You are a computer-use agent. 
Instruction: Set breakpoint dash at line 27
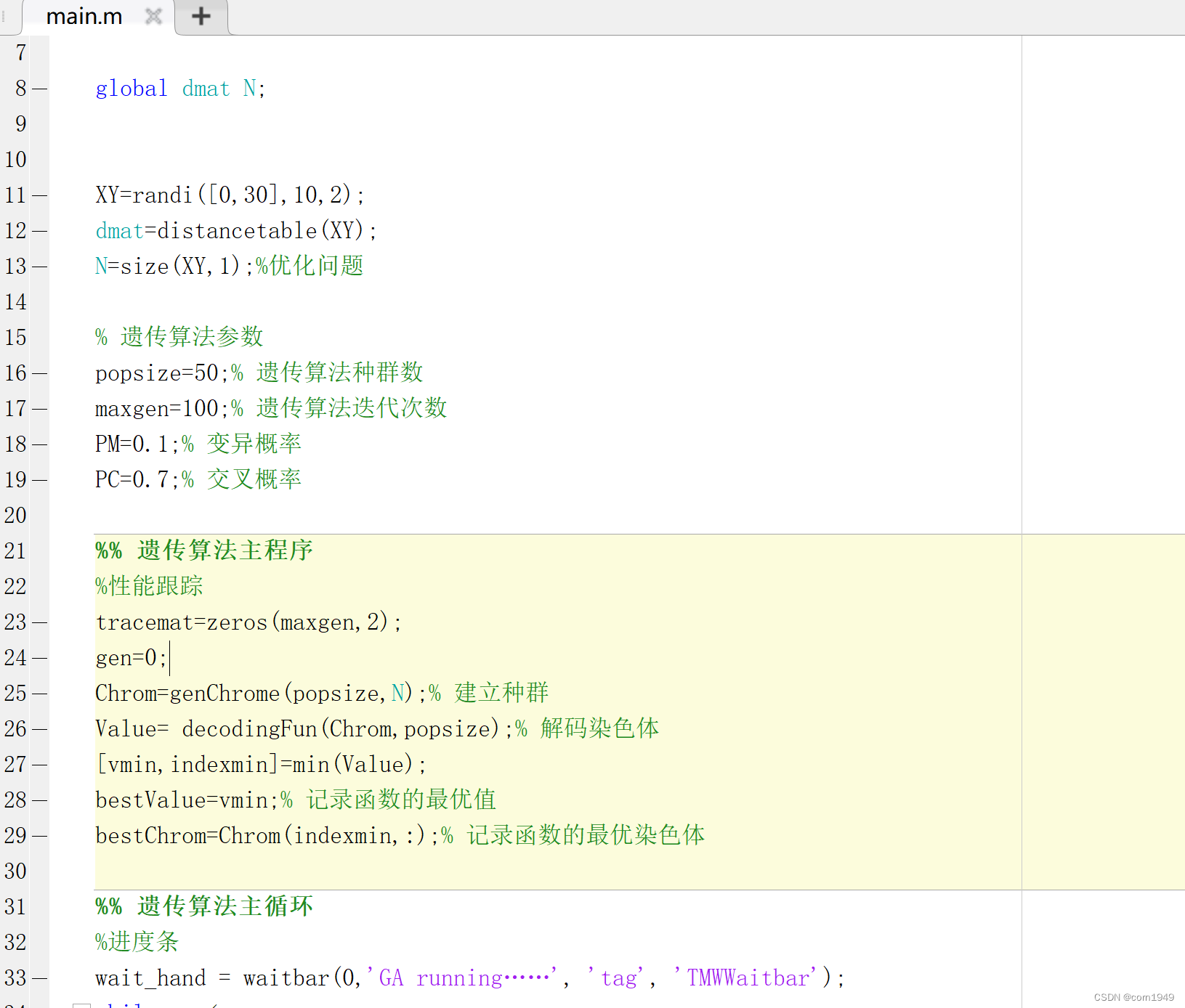[39, 765]
